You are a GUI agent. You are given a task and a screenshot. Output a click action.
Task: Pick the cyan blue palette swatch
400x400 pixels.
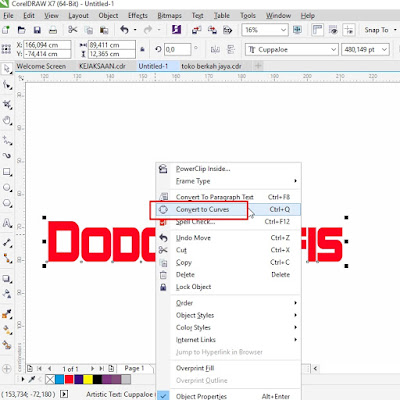[60, 379]
